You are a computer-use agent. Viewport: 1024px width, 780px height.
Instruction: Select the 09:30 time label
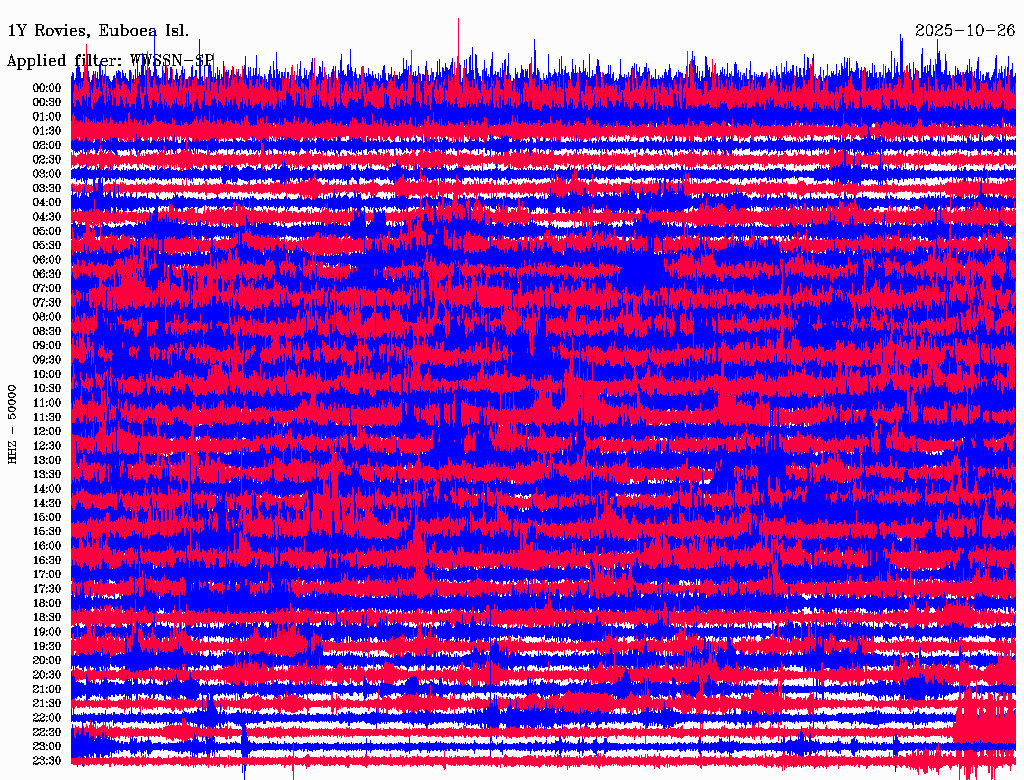click(47, 360)
